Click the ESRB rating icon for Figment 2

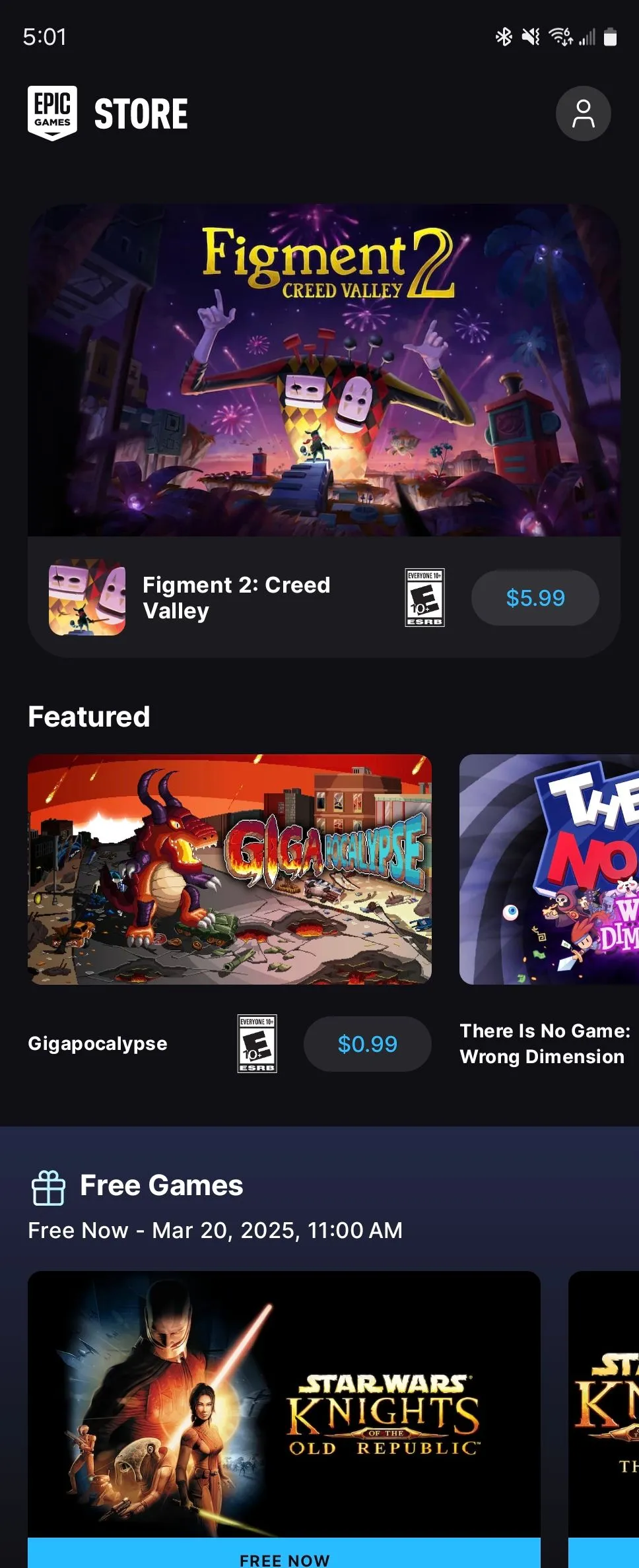point(424,598)
